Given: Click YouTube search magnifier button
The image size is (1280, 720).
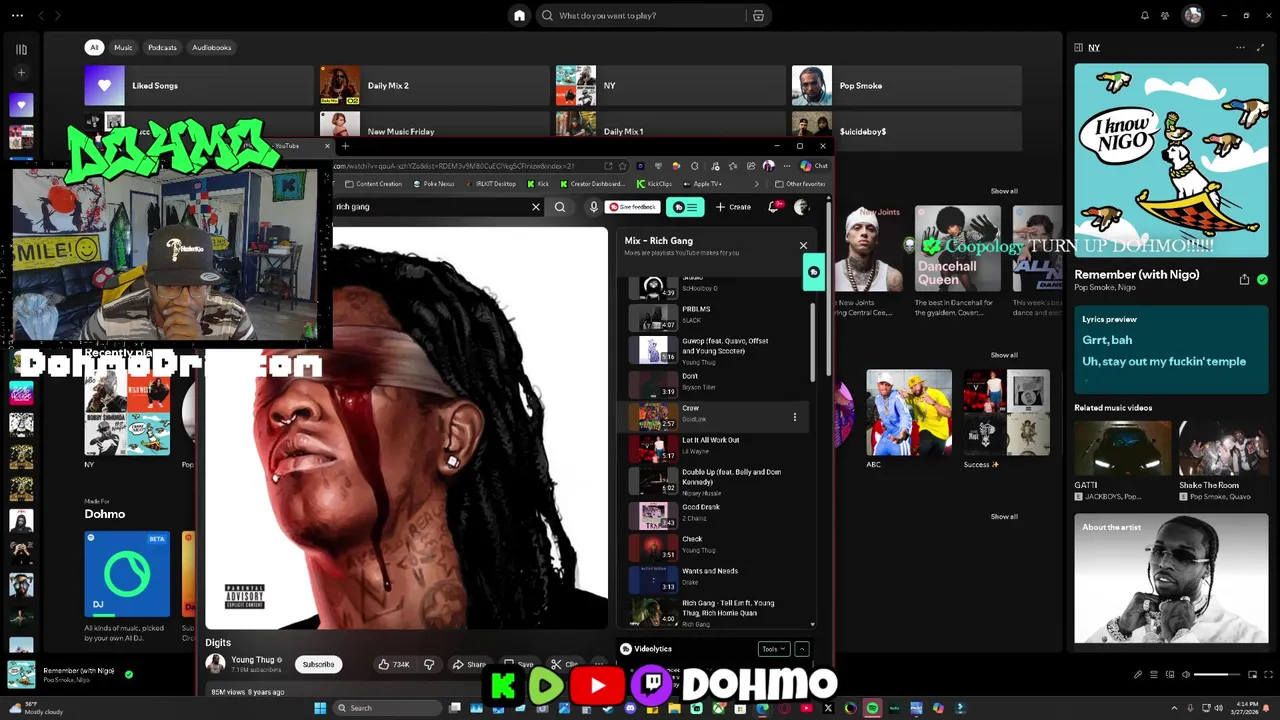Looking at the screenshot, I should pos(560,207).
